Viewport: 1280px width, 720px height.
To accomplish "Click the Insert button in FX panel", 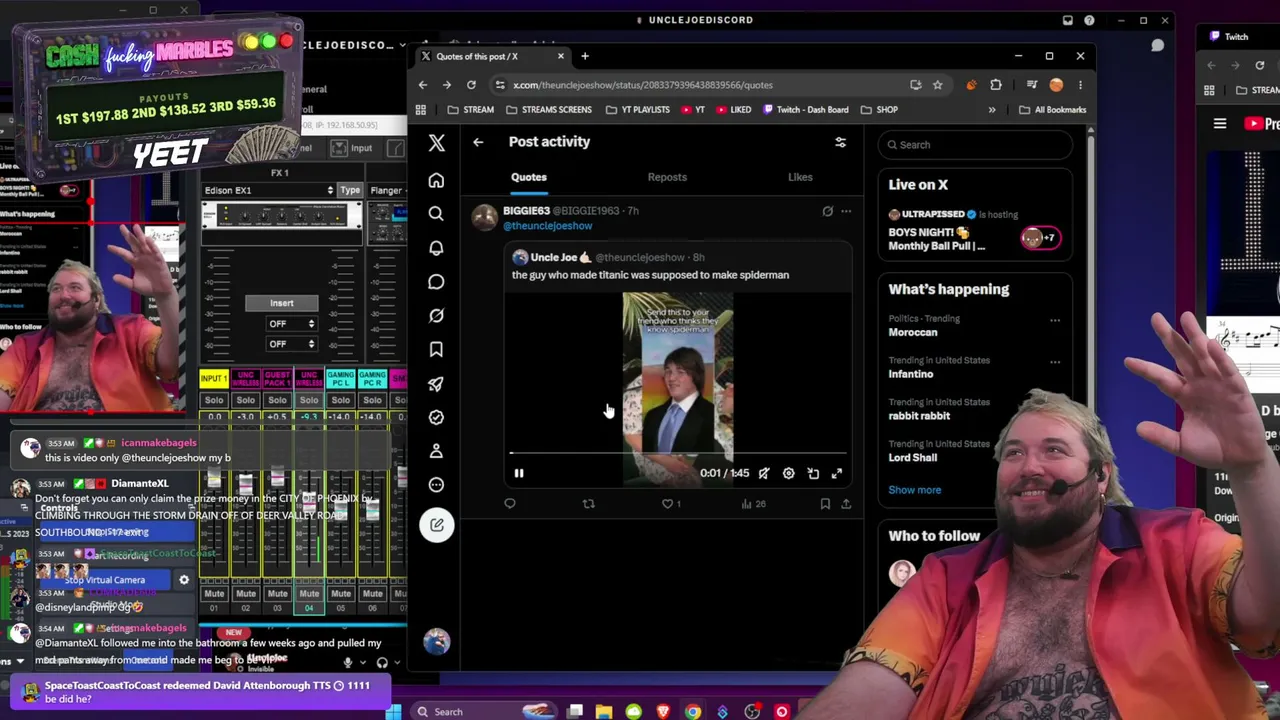I will [282, 303].
